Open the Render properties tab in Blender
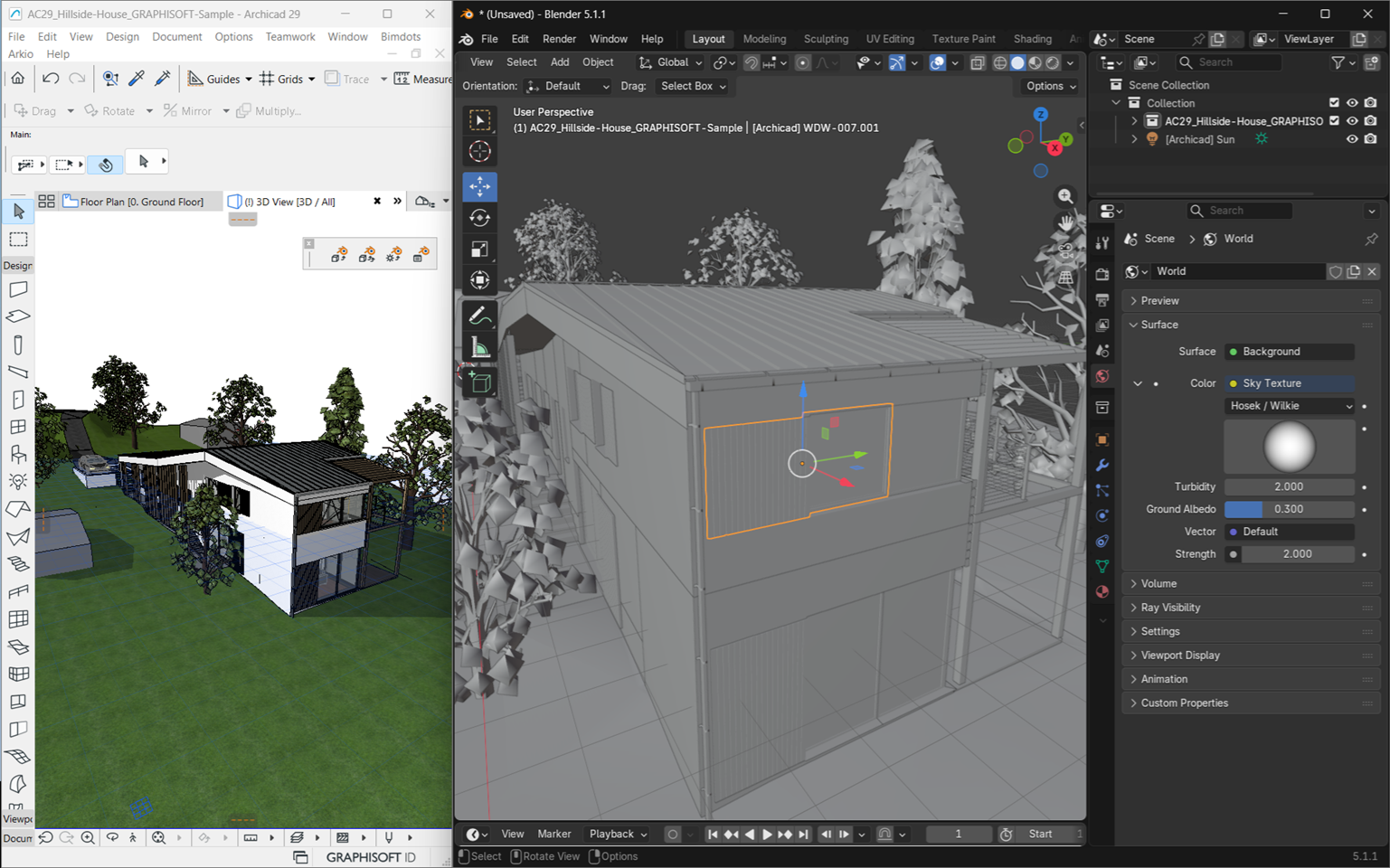Viewport: 1390px width, 868px height. coord(1102,273)
